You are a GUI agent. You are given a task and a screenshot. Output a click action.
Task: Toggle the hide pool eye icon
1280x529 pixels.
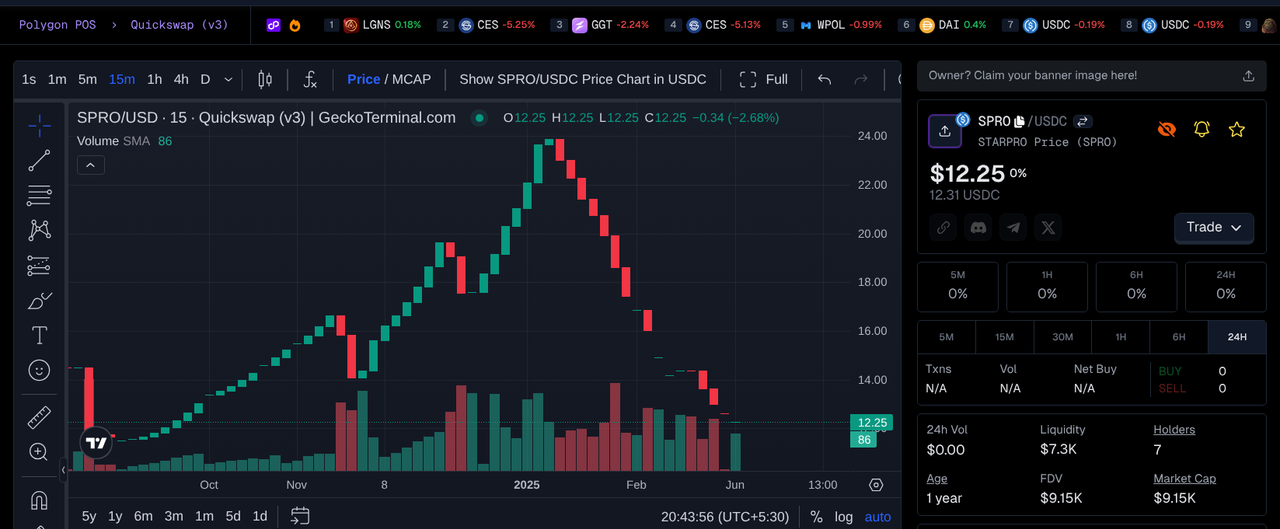pos(1166,129)
